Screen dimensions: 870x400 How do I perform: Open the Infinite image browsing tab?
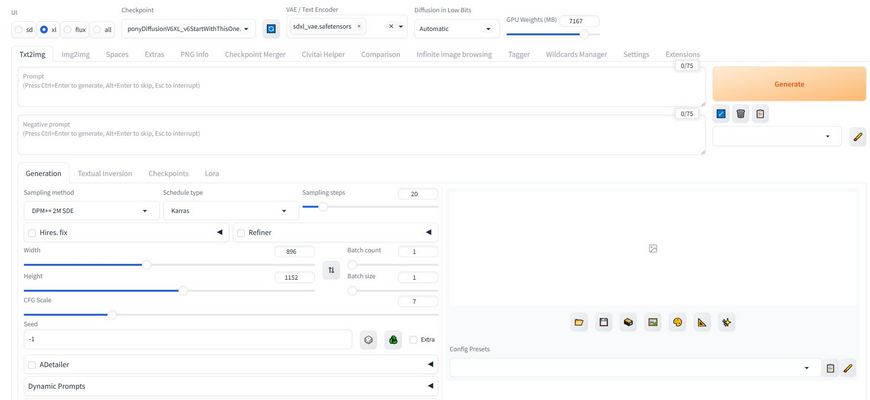pyautogui.click(x=454, y=54)
